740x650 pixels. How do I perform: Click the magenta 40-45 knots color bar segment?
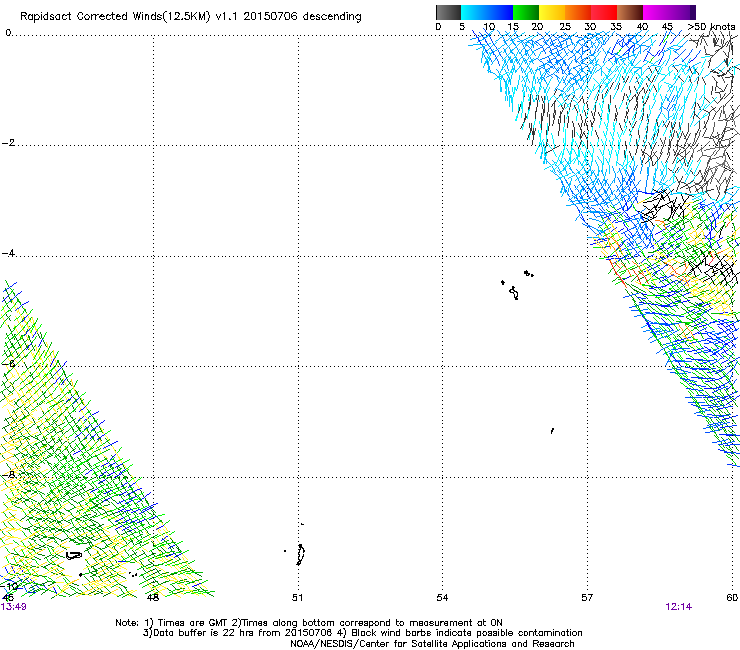[x=656, y=12]
